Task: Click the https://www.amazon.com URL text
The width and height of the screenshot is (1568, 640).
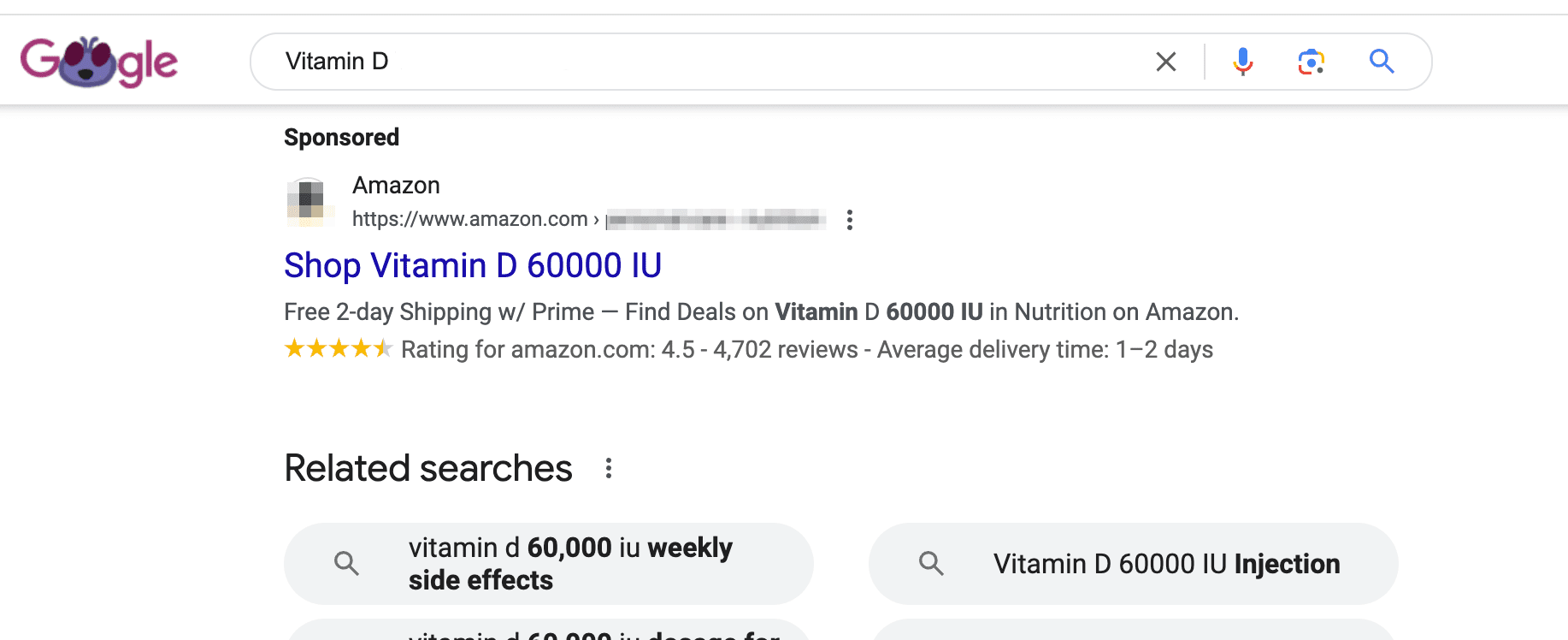Action: (470, 219)
